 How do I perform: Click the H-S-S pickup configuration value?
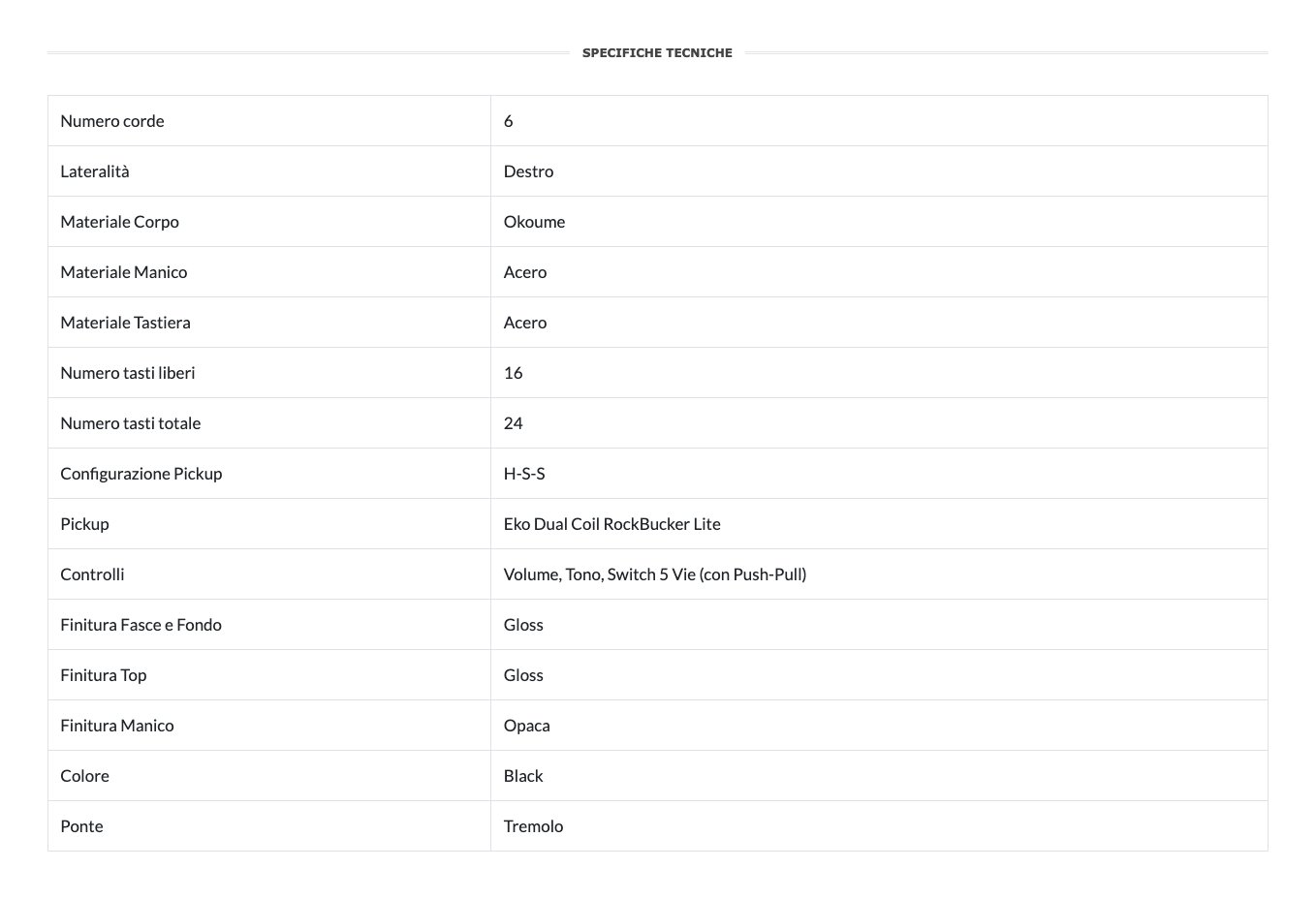[524, 474]
